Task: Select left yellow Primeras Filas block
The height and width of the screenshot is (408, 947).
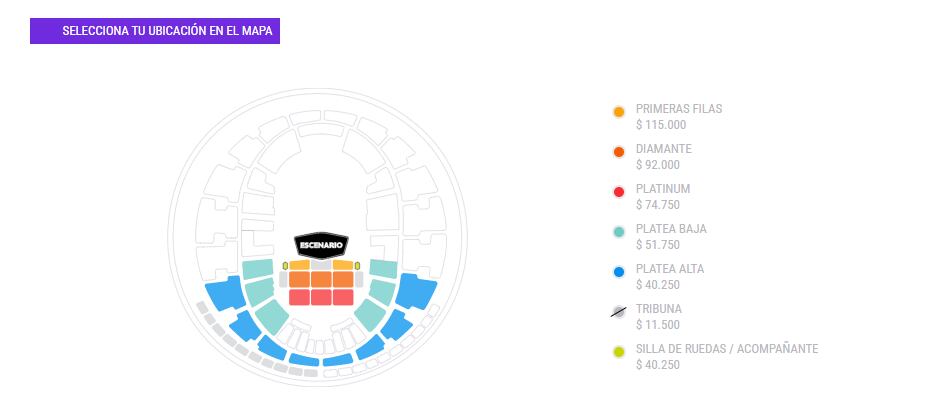Action: [x=299, y=265]
